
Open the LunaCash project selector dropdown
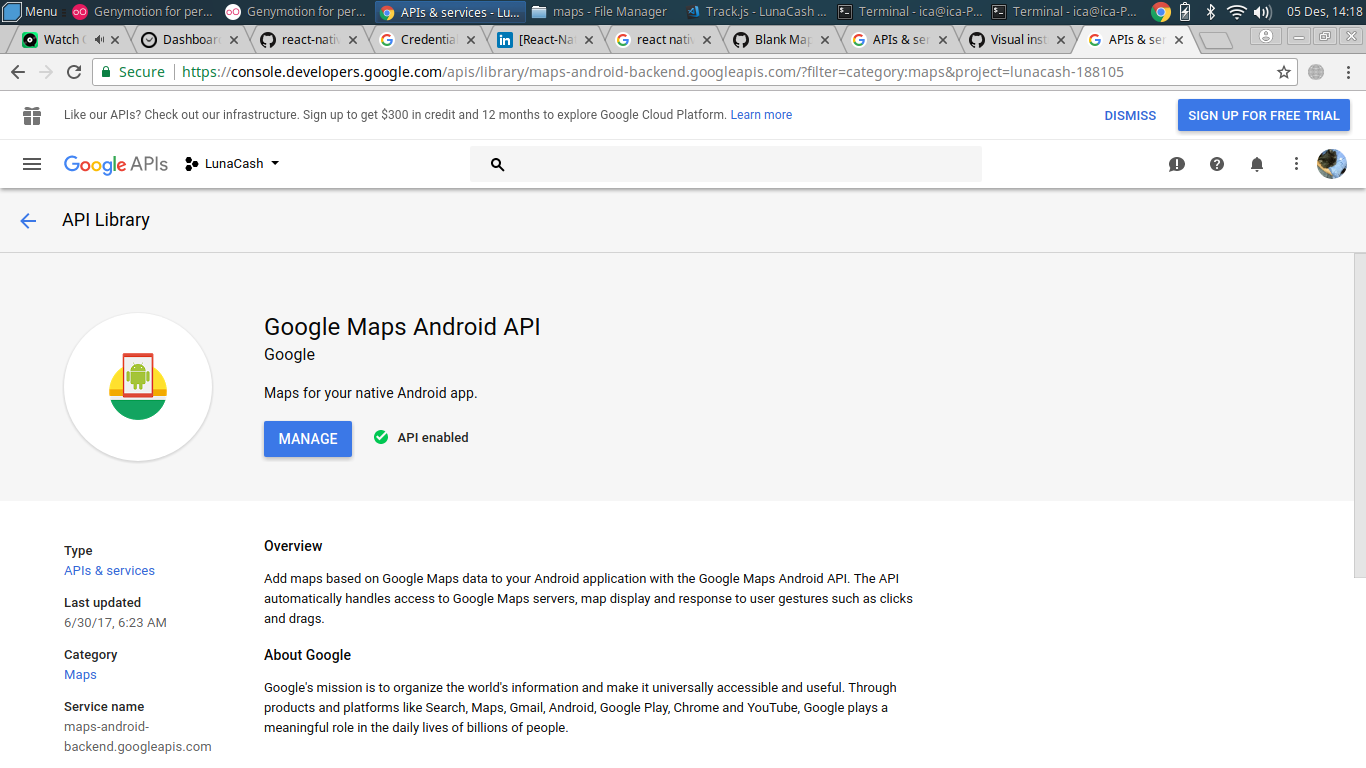click(x=232, y=164)
